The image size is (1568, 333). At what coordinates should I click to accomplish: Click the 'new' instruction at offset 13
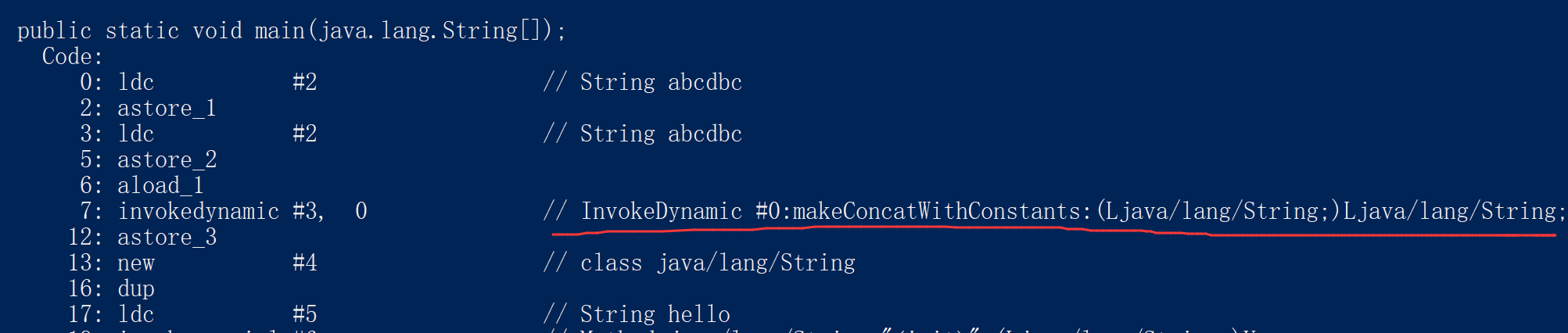135,263
